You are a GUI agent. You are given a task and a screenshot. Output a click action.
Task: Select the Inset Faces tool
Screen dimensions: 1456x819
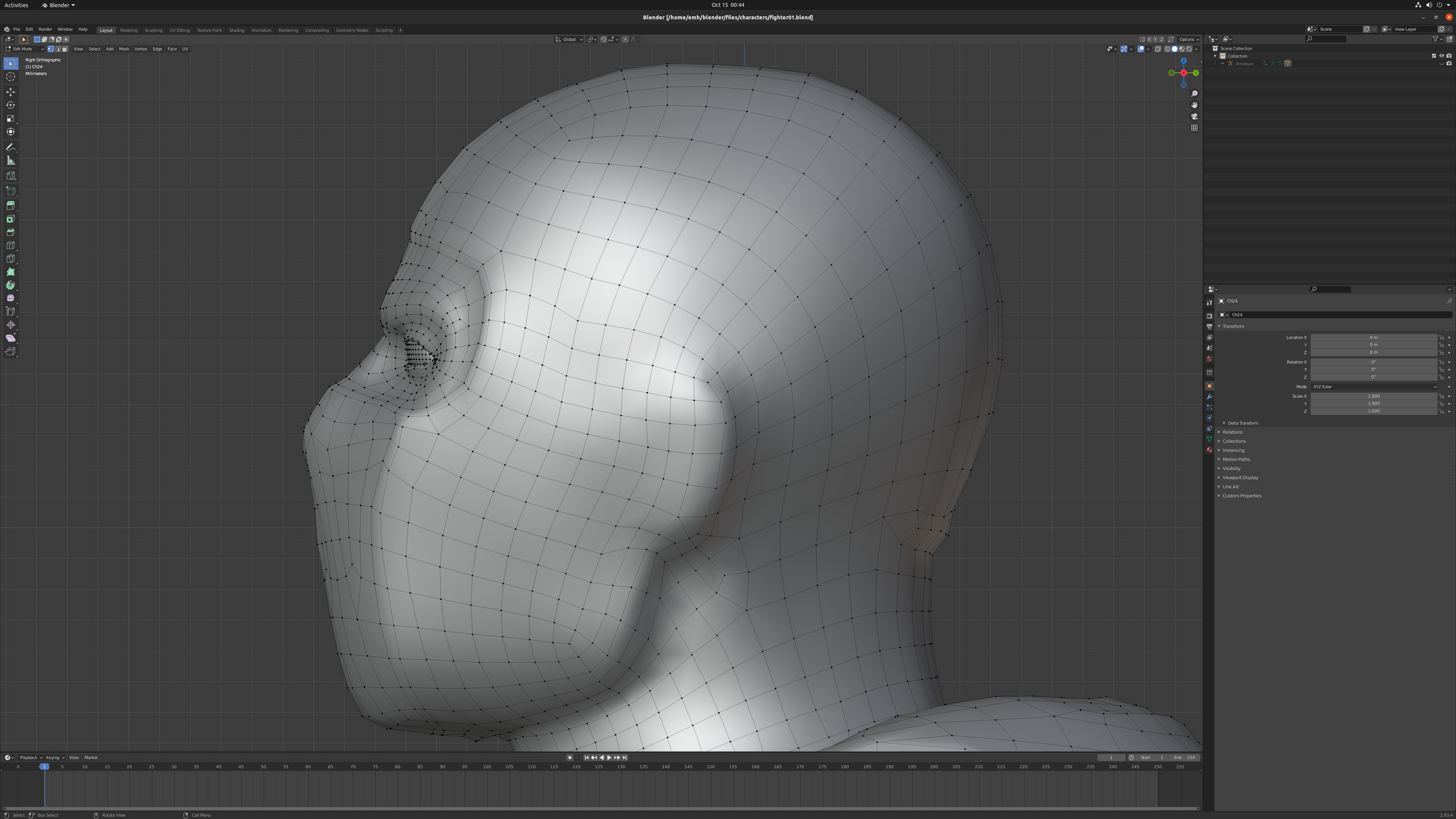(11, 219)
